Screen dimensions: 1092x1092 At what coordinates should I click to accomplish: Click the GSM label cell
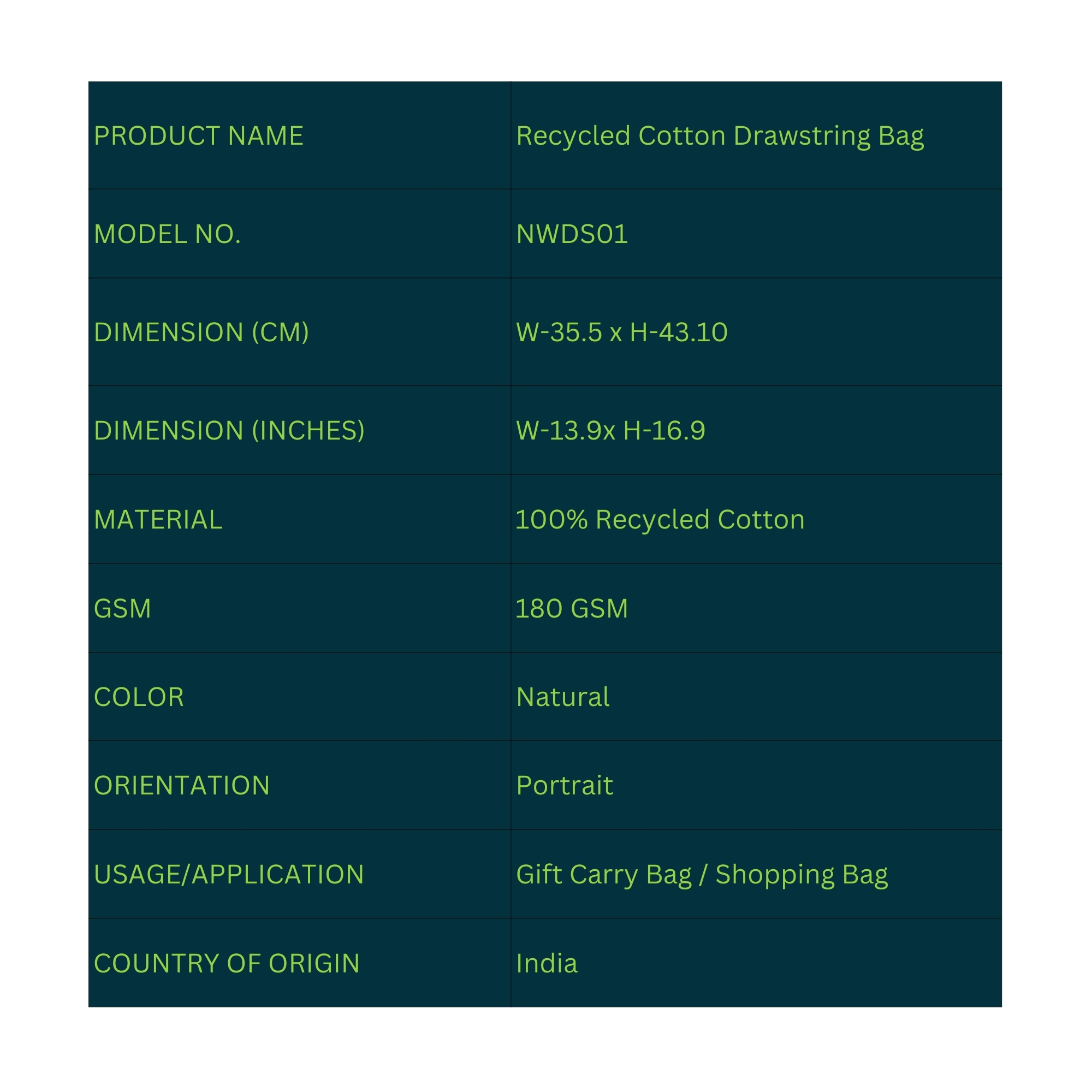point(123,609)
